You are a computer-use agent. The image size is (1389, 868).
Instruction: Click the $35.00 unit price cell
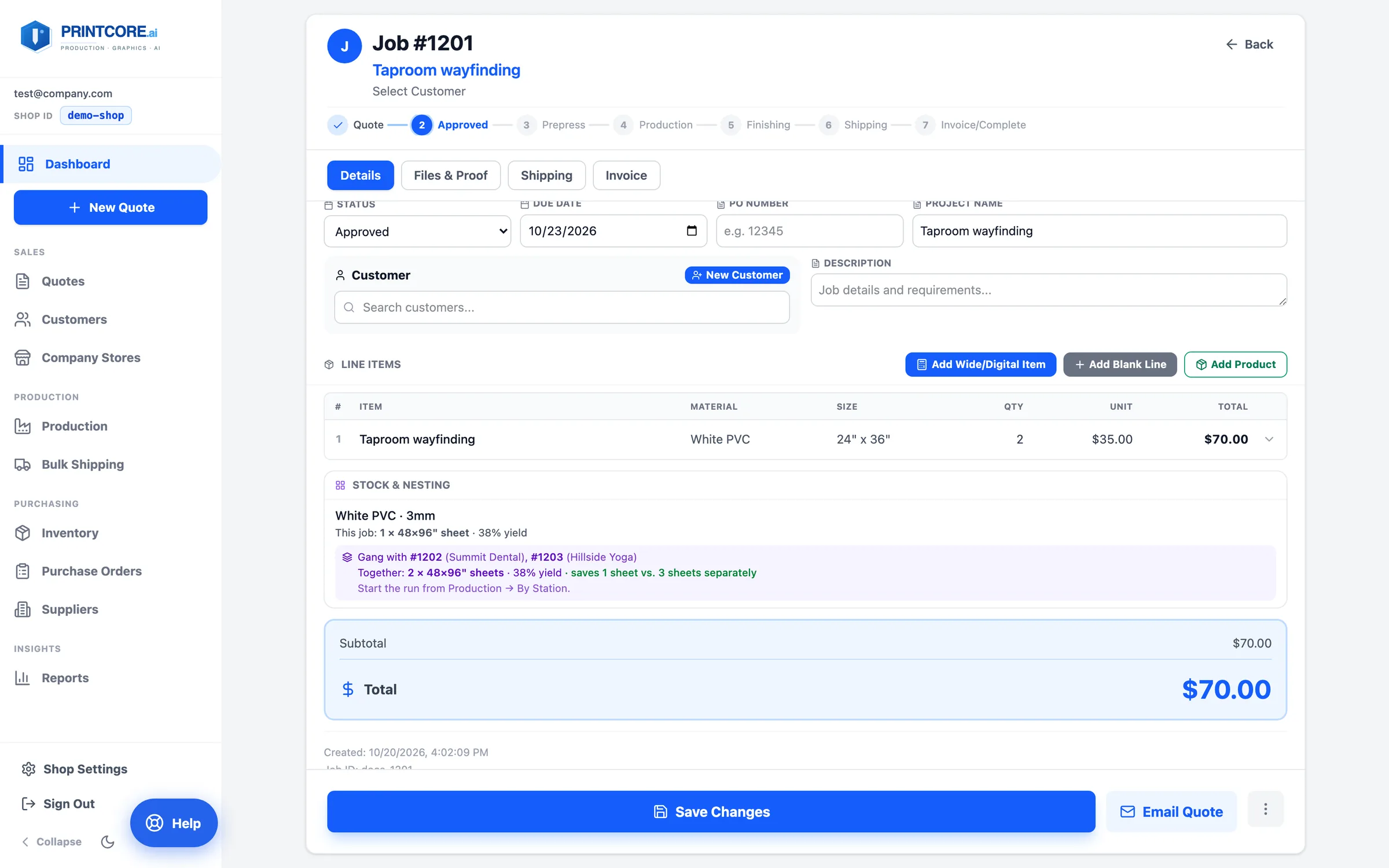[x=1112, y=439]
